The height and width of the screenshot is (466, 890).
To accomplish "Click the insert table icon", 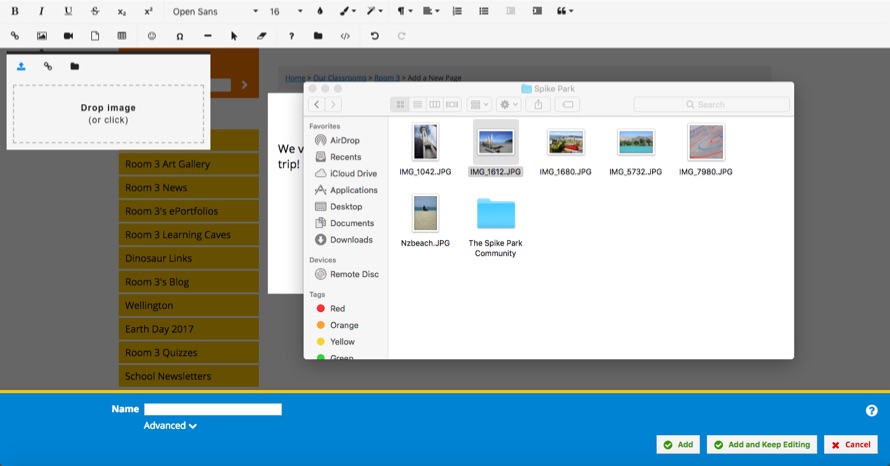I will coord(122,36).
